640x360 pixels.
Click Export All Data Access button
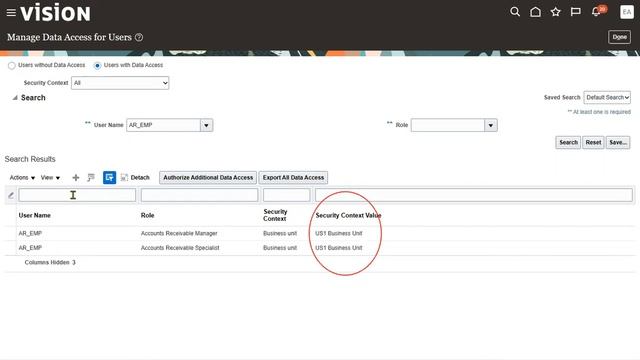pos(293,178)
